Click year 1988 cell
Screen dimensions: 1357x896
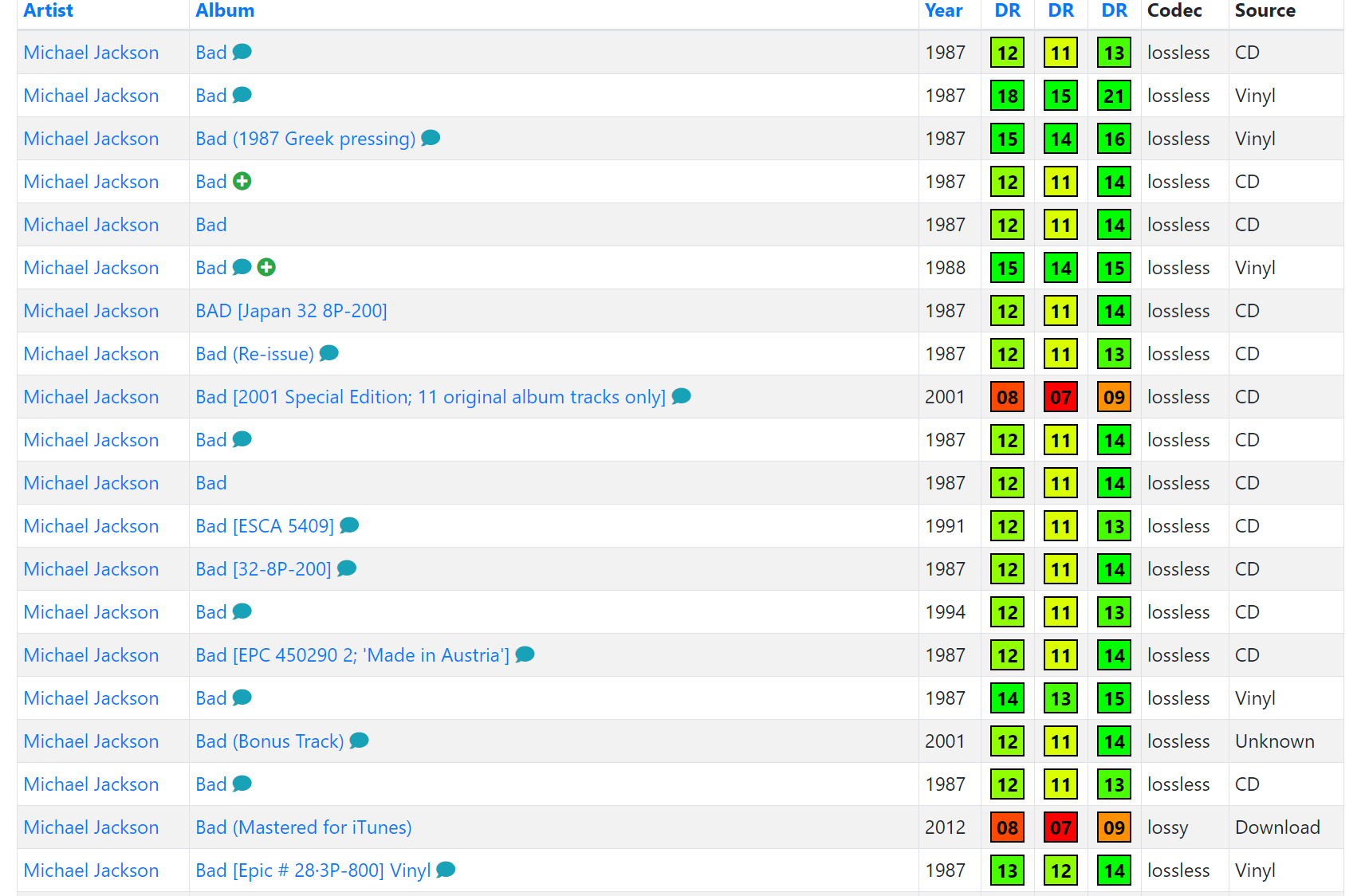[945, 268]
